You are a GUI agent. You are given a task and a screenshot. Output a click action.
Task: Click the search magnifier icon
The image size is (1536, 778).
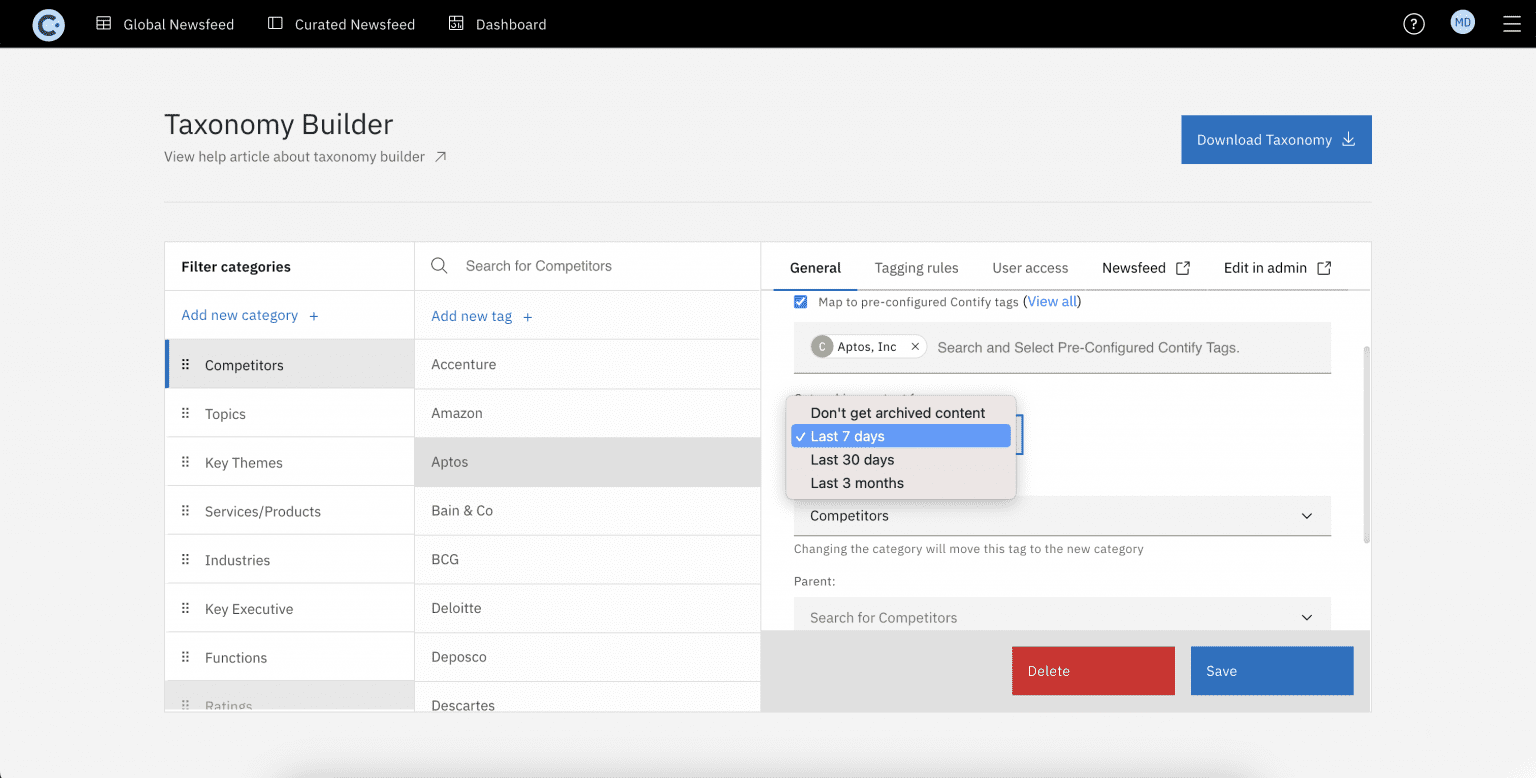pyautogui.click(x=439, y=266)
